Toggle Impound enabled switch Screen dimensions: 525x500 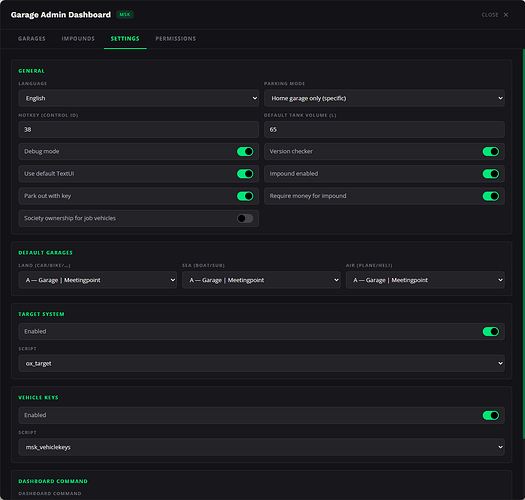click(x=491, y=173)
